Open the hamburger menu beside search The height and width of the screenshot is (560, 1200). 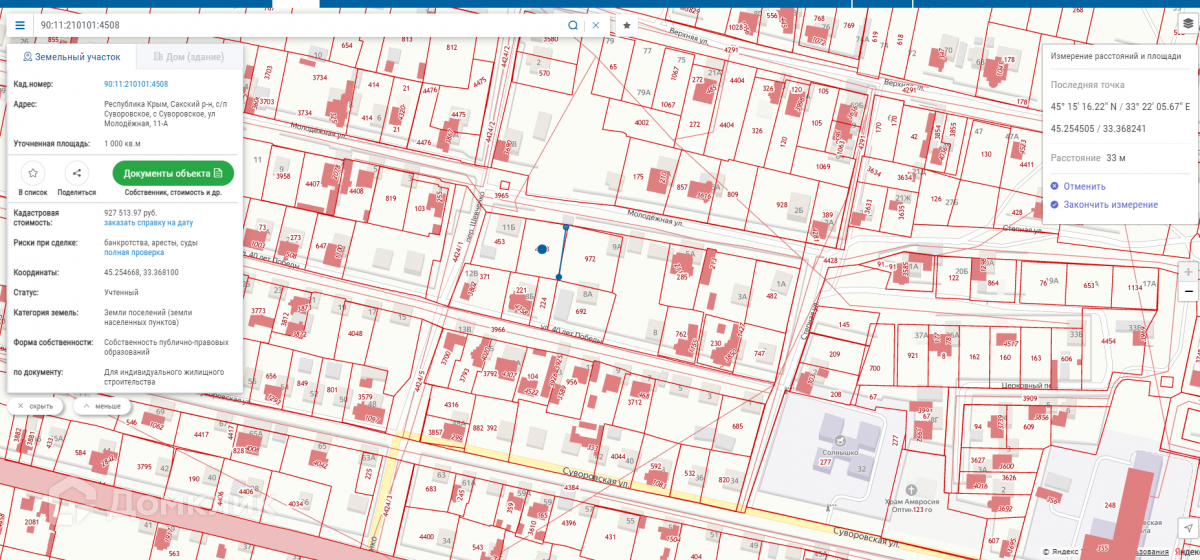click(20, 25)
